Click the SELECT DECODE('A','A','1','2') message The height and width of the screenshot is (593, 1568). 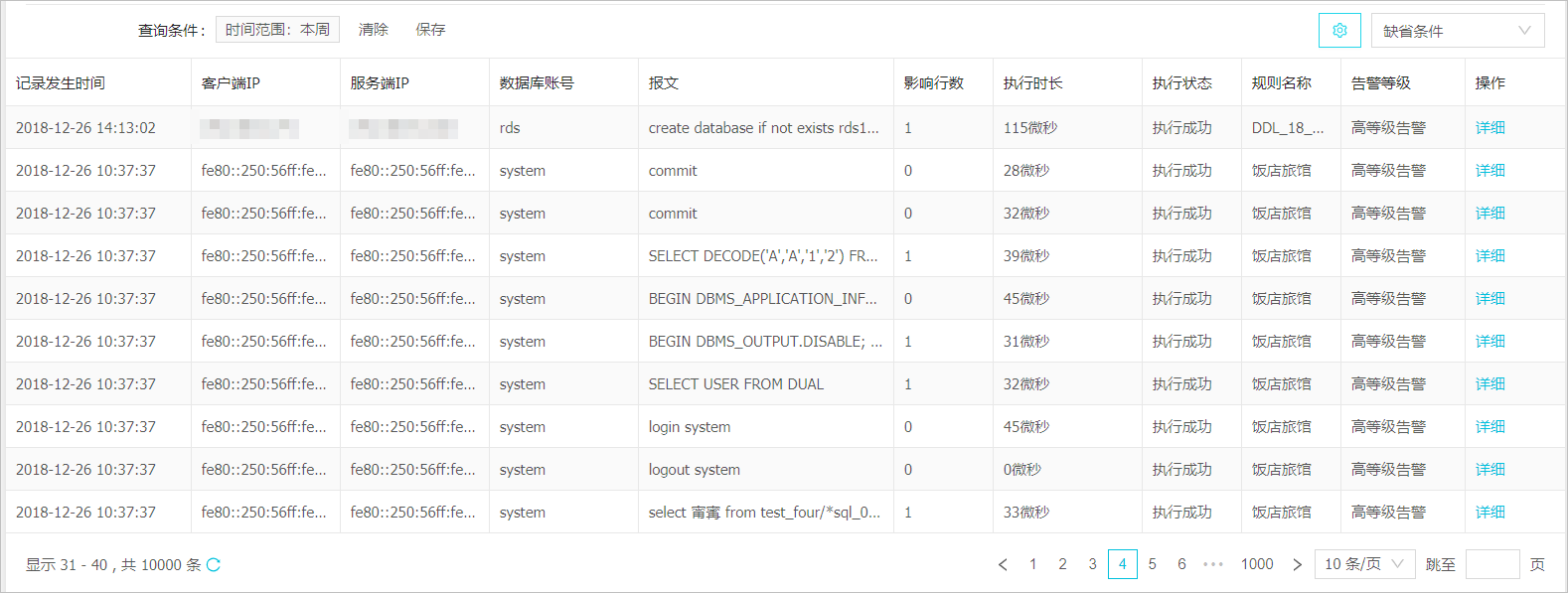(763, 256)
